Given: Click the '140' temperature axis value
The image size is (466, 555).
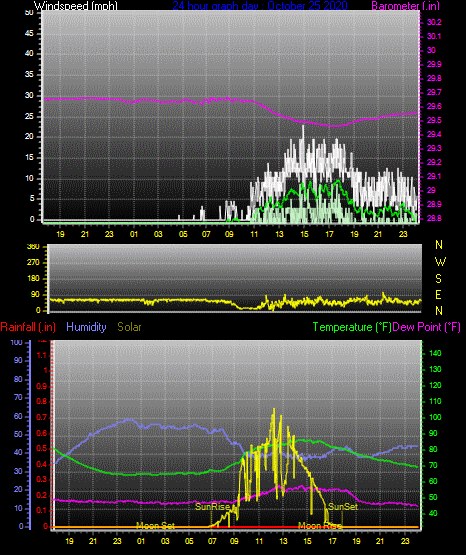Looking at the screenshot, I should point(435,353).
